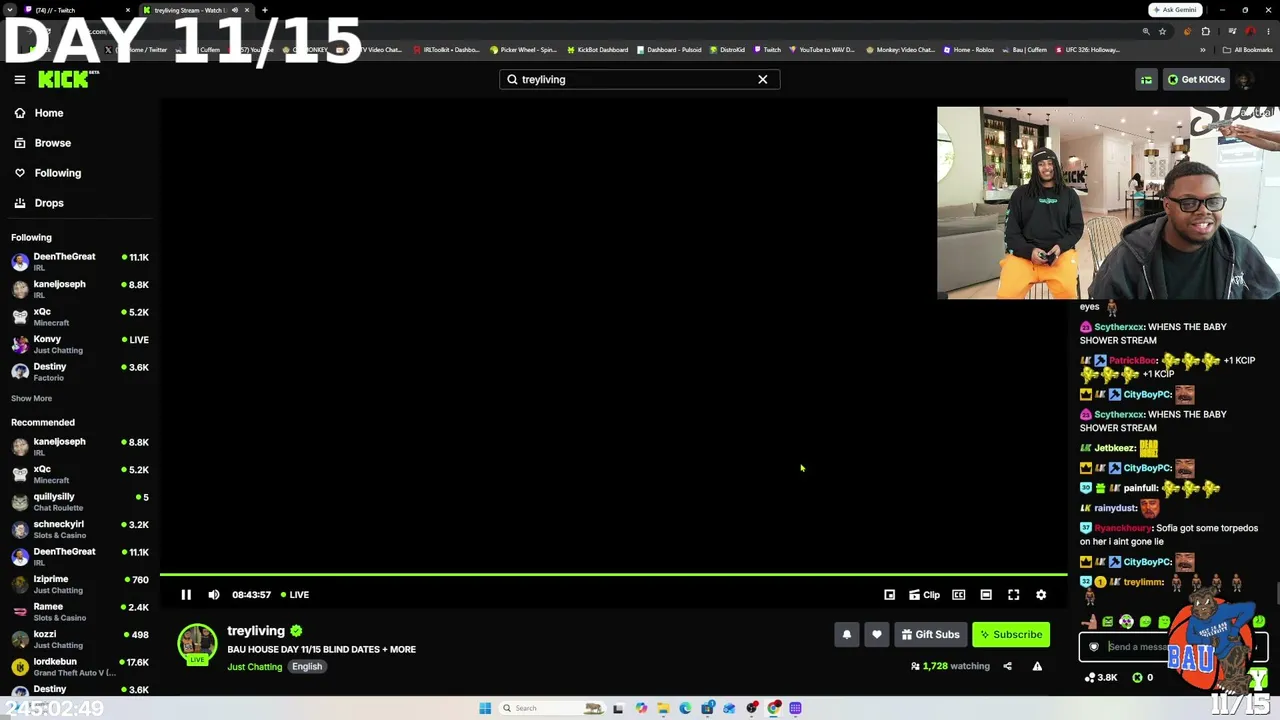The height and width of the screenshot is (720, 1280).
Task: Click the treyliving channel avatar
Action: 197,644
